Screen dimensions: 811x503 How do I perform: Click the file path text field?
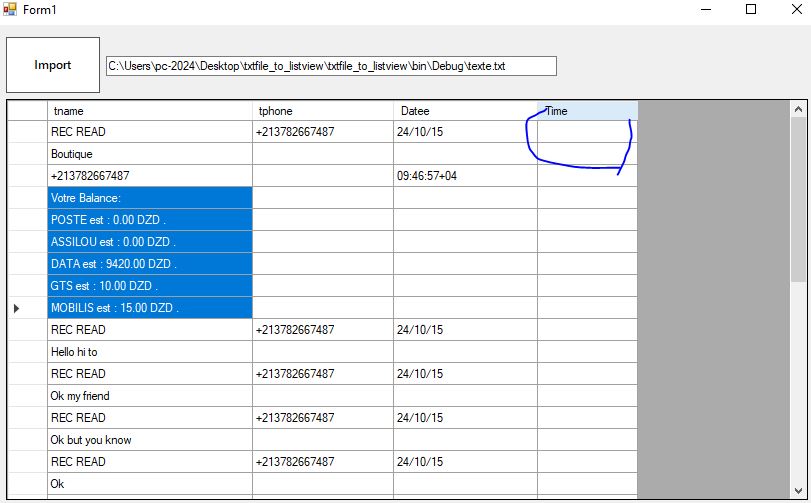pyautogui.click(x=330, y=66)
